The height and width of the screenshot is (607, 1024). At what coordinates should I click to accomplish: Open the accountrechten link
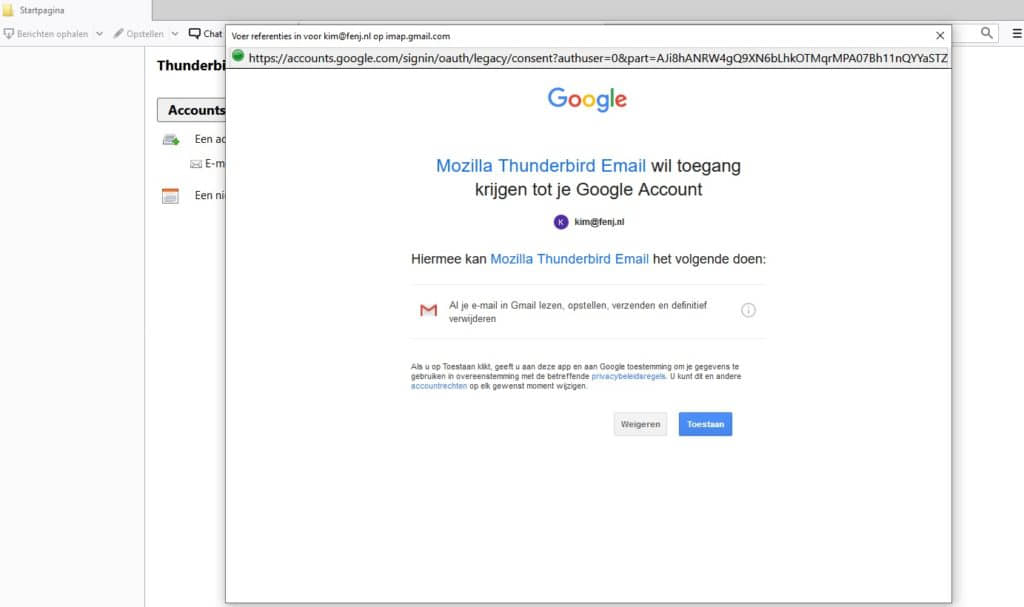[439, 386]
